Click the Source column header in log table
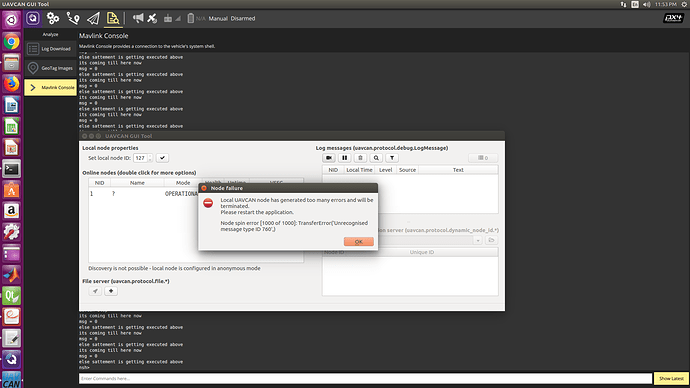 (x=407, y=170)
